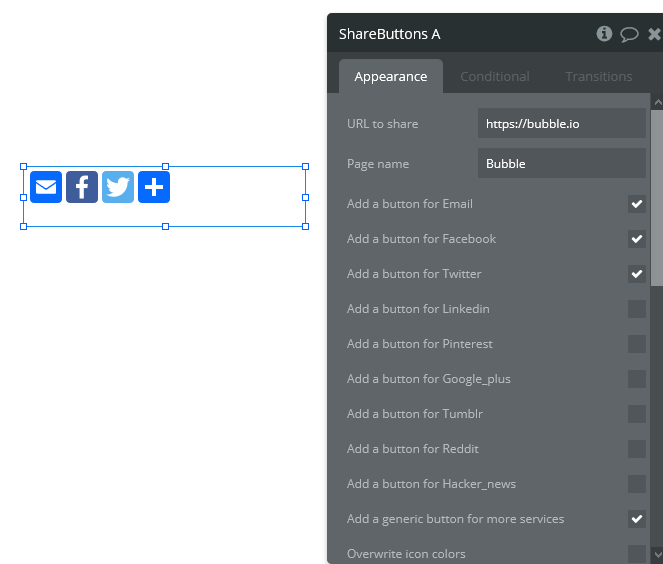
Task: Open the comment bubble icon in header
Action: click(629, 34)
